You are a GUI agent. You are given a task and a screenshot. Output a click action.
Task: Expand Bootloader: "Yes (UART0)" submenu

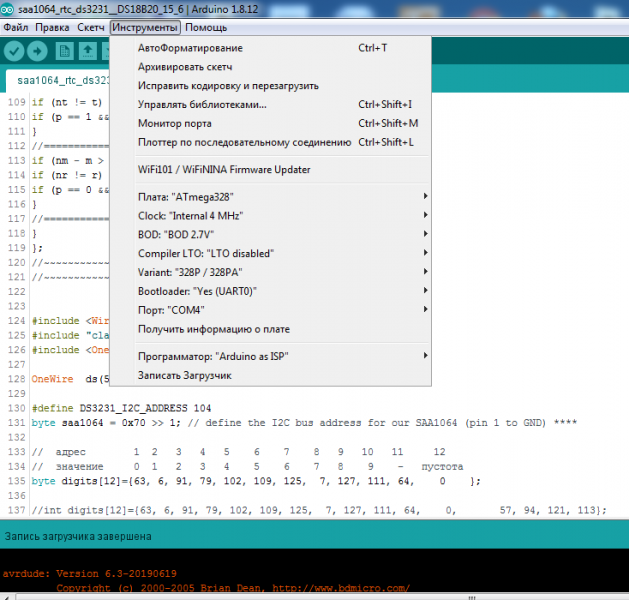click(270, 291)
